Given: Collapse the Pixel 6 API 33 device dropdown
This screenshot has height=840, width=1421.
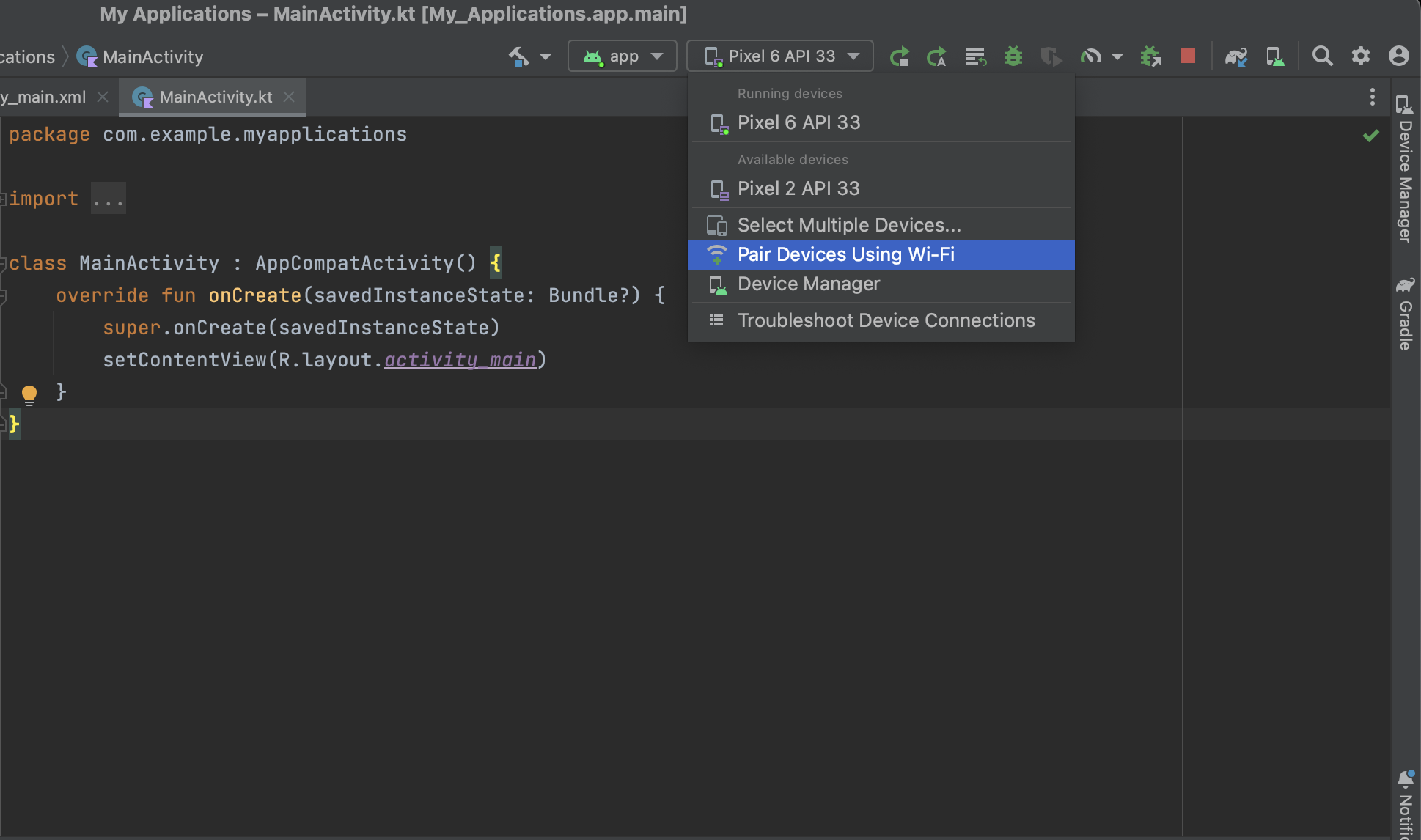Looking at the screenshot, I should (x=780, y=56).
